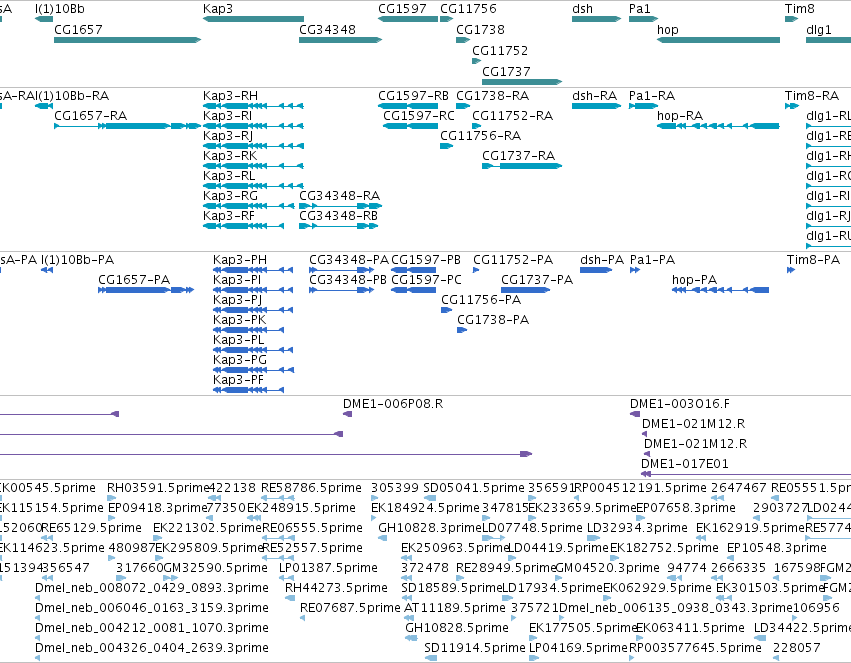This screenshot has width=851, height=663.
Task: Select transcript Tim8-RA
Action: point(812,96)
